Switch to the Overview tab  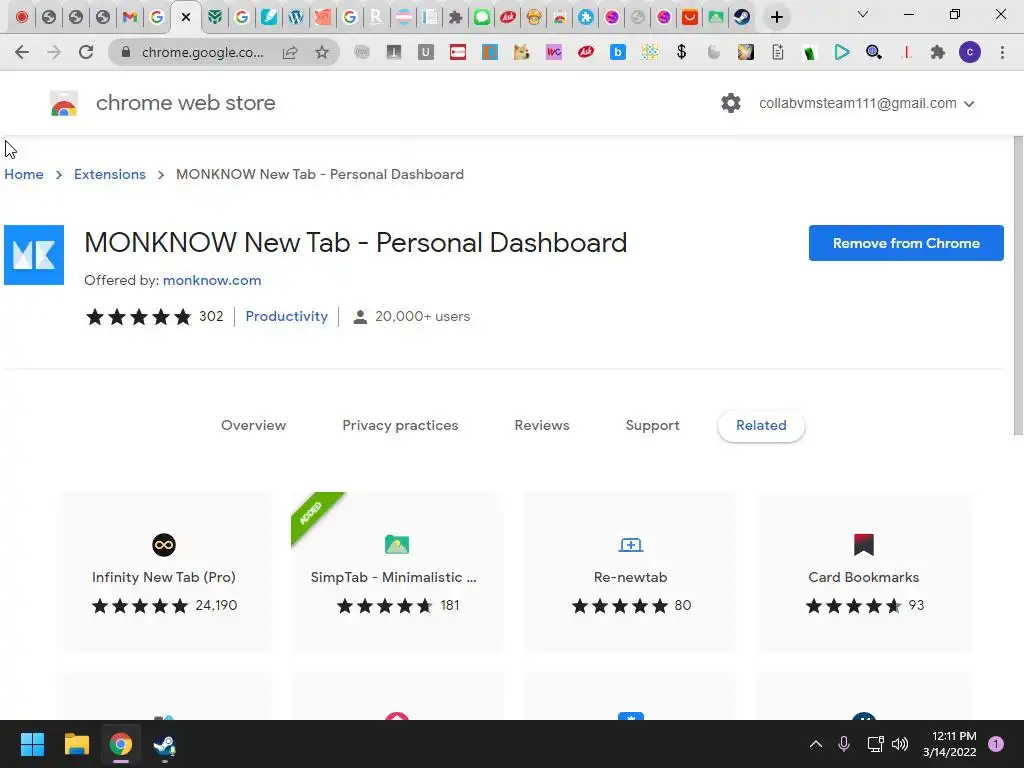pos(253,425)
